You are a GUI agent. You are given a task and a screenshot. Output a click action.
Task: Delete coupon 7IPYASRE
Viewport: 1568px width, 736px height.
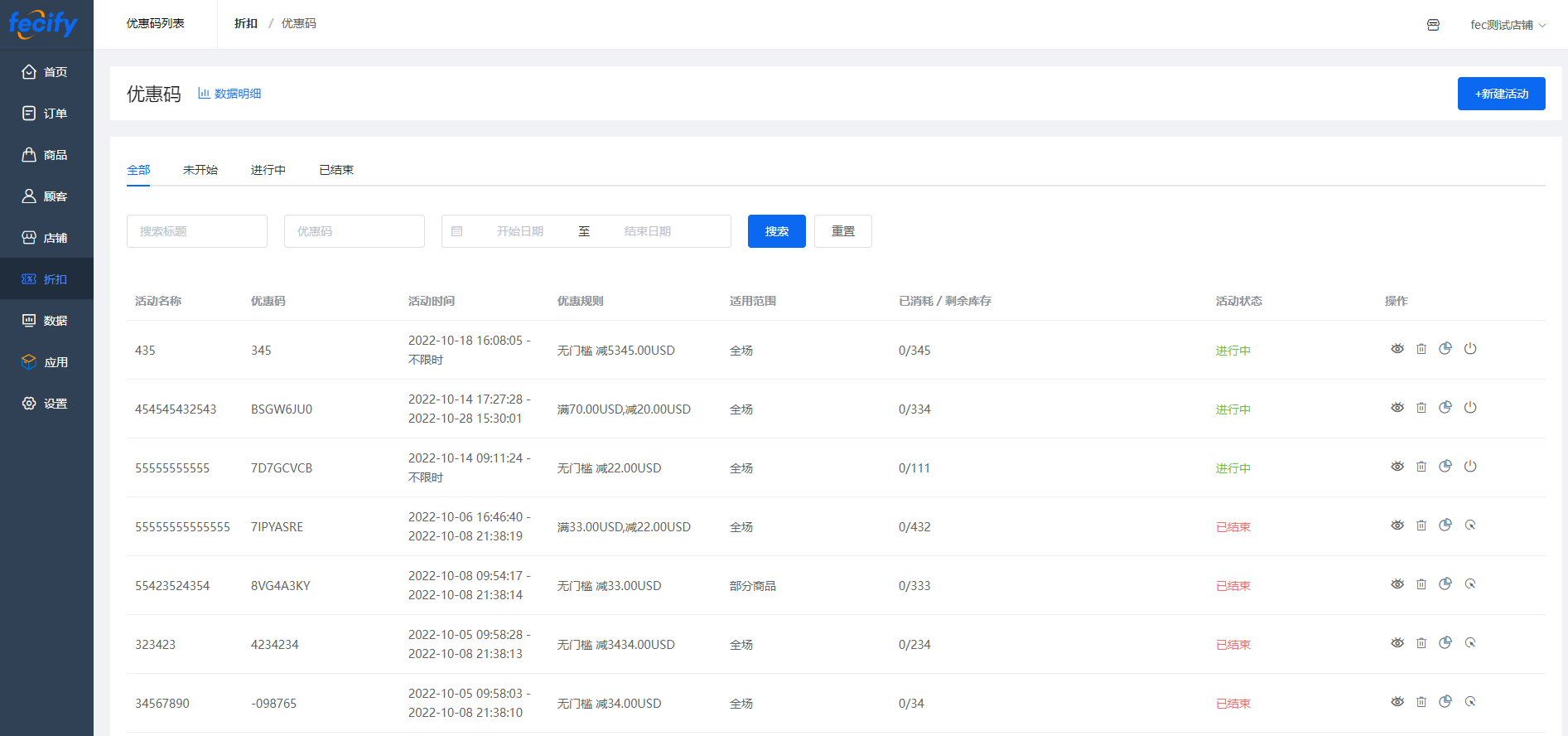(x=1421, y=525)
